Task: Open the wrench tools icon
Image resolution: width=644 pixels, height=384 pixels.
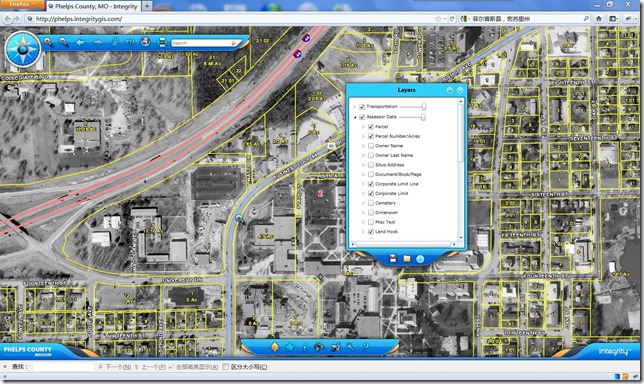Action: 350,347
